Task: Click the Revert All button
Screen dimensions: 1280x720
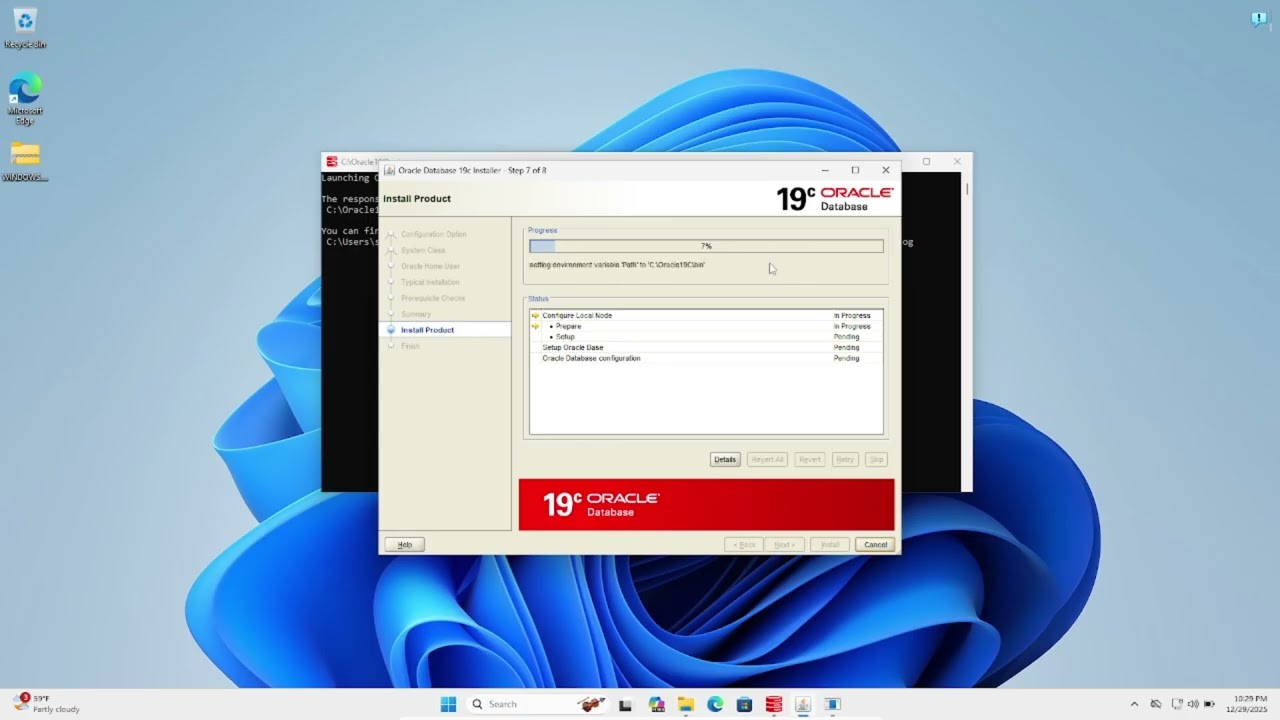Action: pos(767,459)
